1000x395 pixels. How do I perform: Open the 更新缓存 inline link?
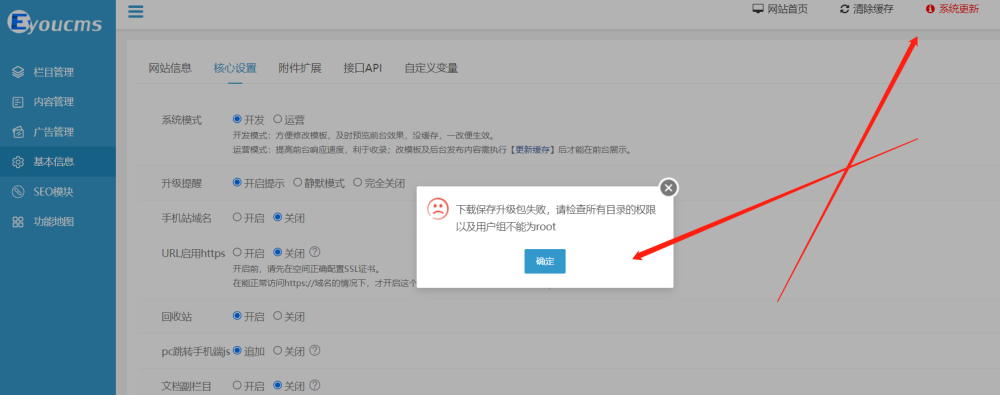533,150
